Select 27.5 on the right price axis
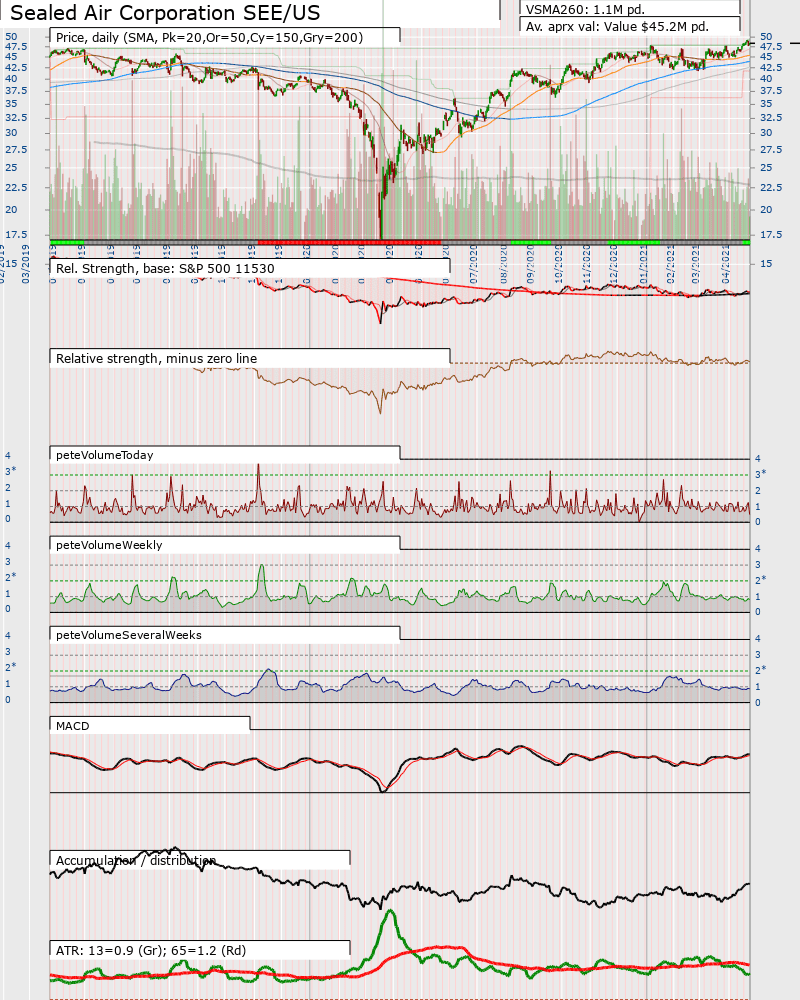Screen dimensions: 800x1000 769,149
